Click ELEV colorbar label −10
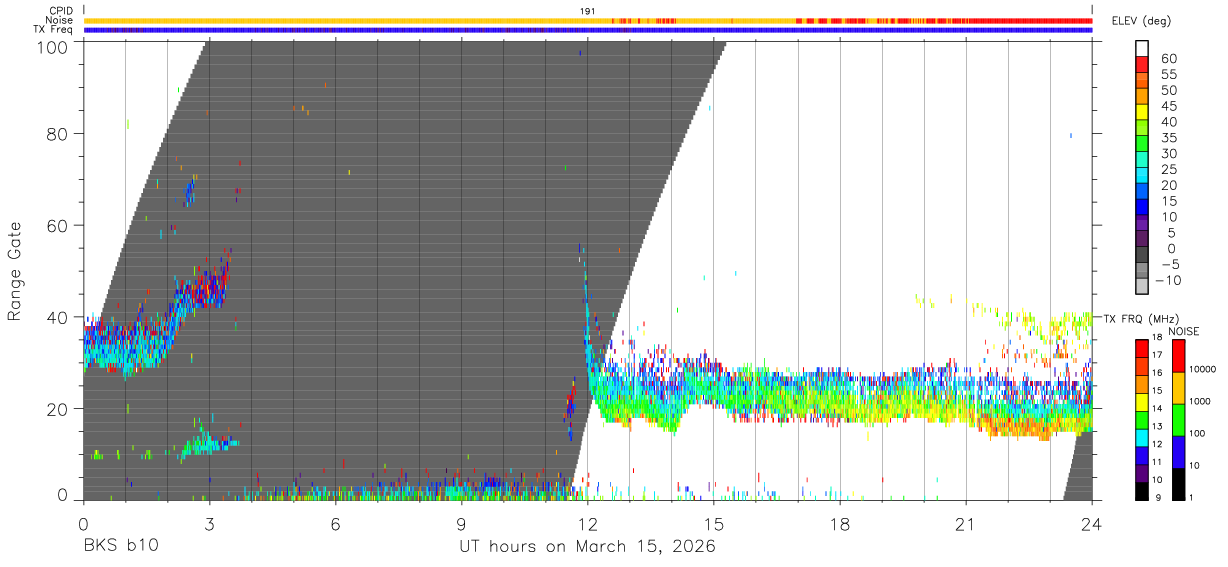Viewport: 1228px width, 567px height. coord(1166,280)
